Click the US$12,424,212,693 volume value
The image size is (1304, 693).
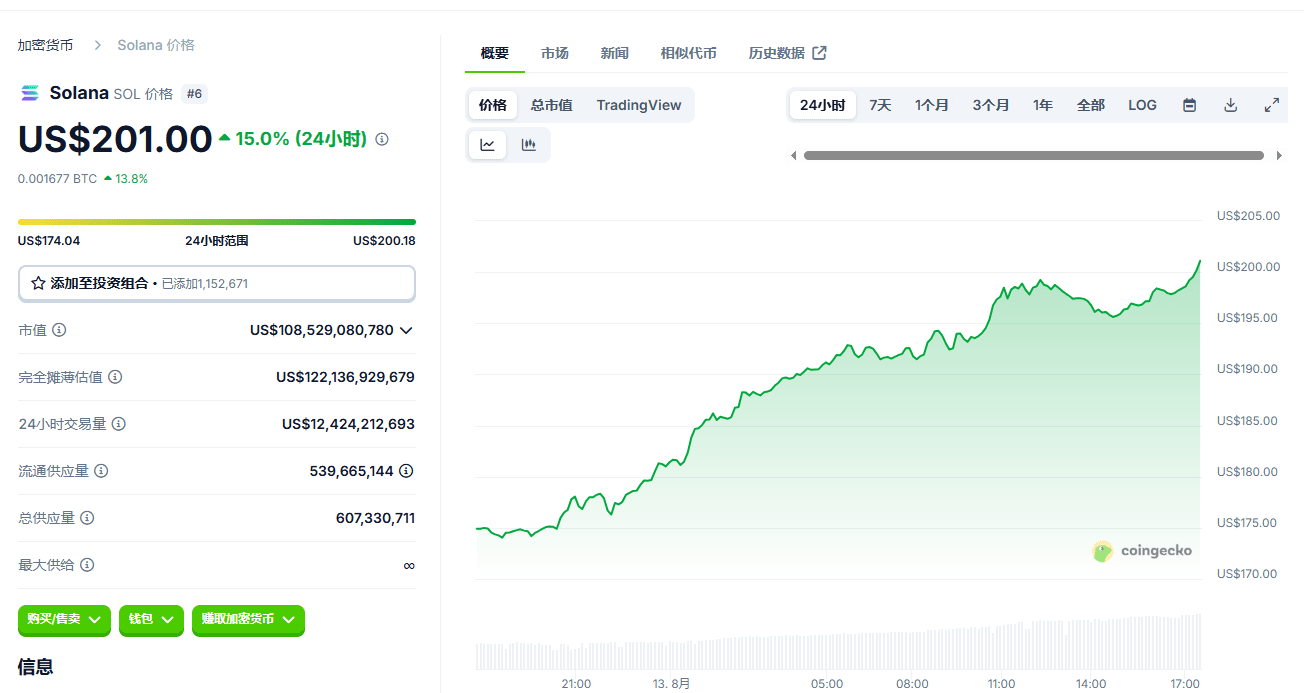349,424
